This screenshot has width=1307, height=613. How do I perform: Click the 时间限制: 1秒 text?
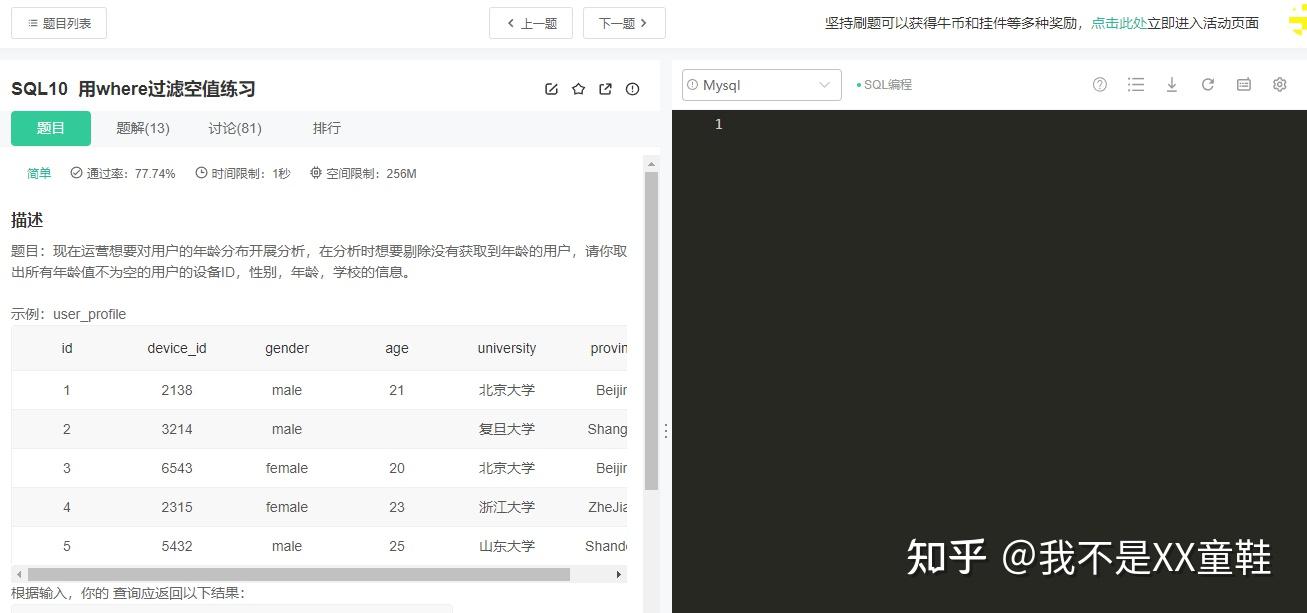point(243,173)
